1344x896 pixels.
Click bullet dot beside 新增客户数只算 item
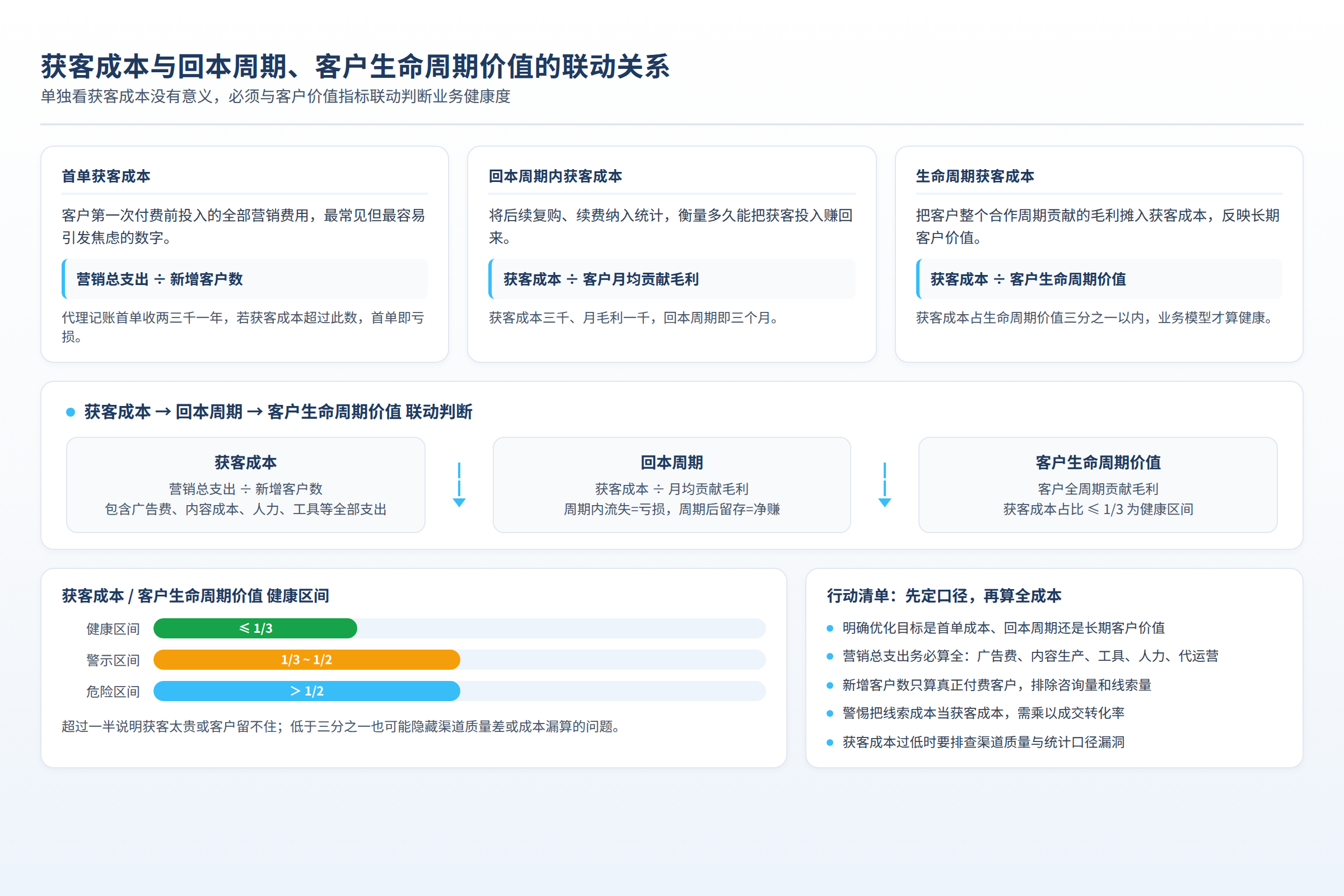click(830, 685)
